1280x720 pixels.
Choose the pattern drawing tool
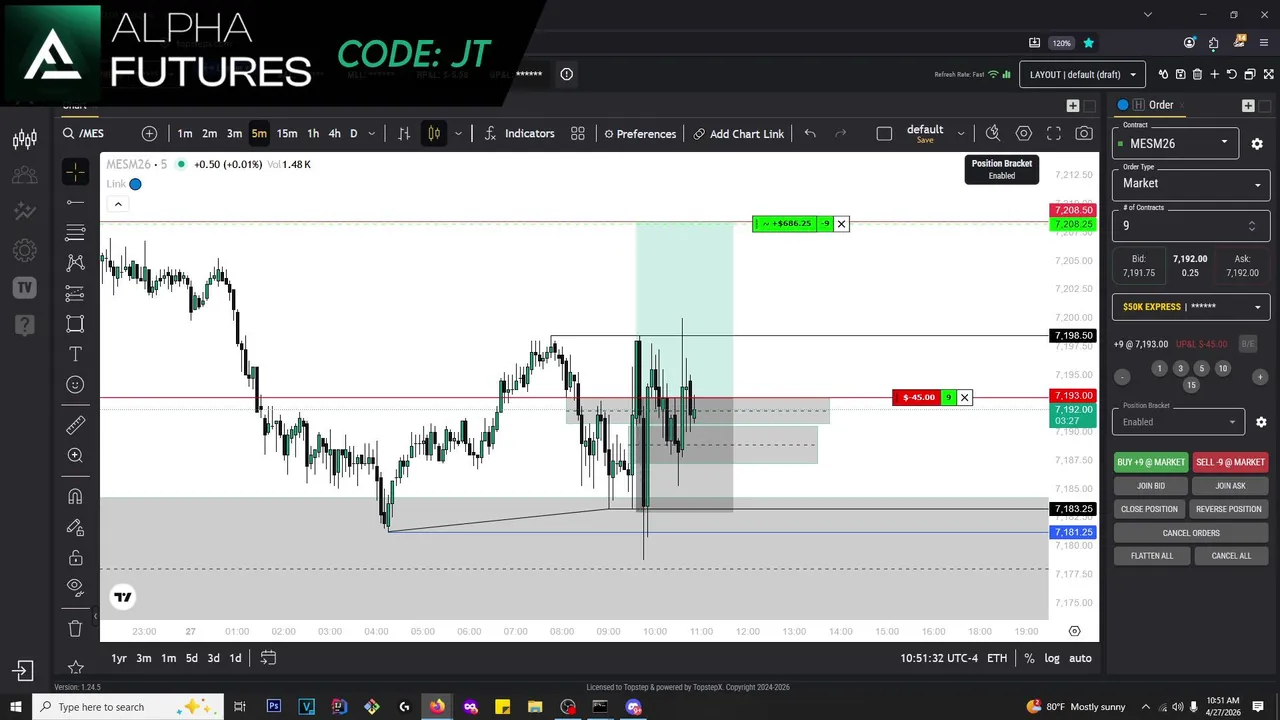click(75, 263)
